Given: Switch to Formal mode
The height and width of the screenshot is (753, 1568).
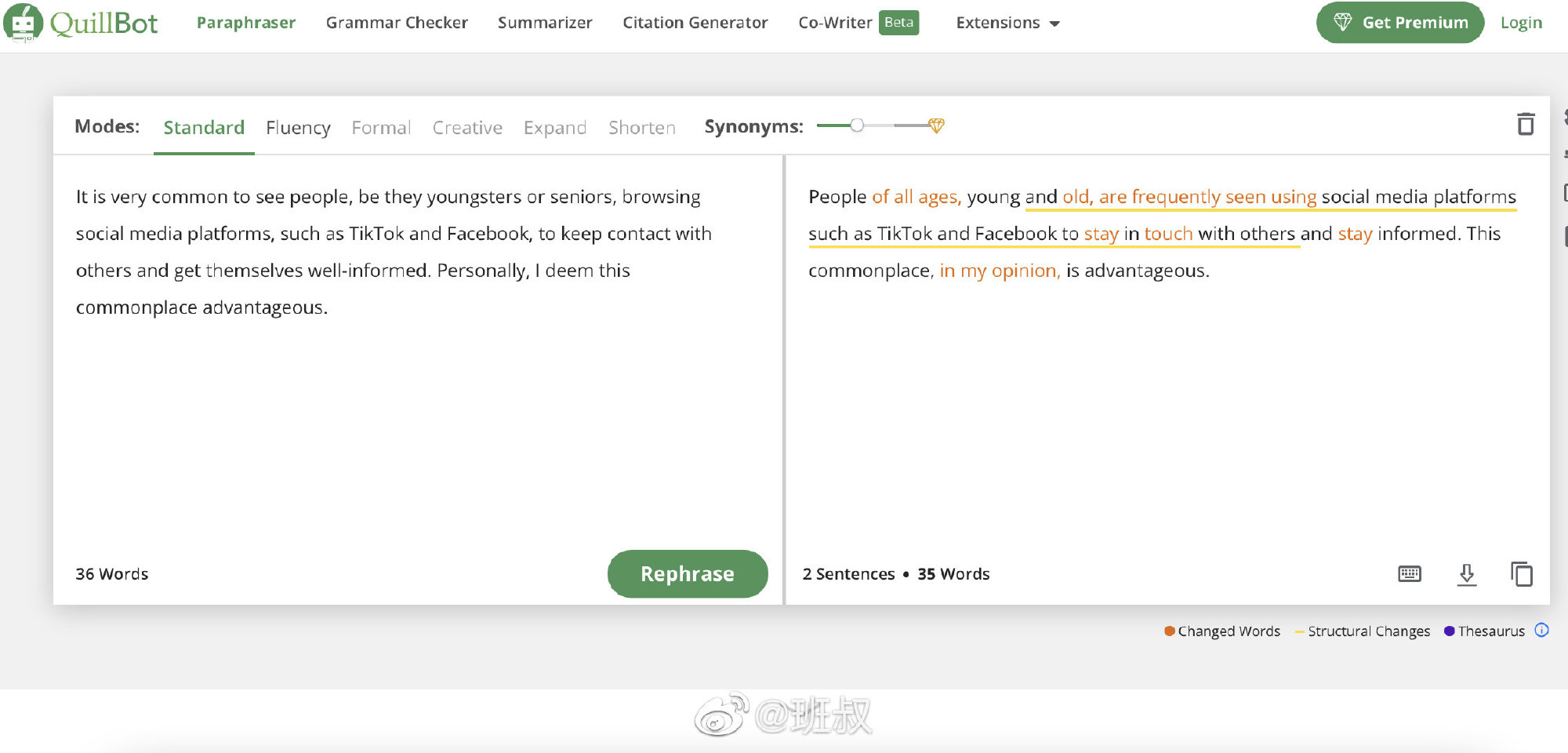Looking at the screenshot, I should pos(381,127).
